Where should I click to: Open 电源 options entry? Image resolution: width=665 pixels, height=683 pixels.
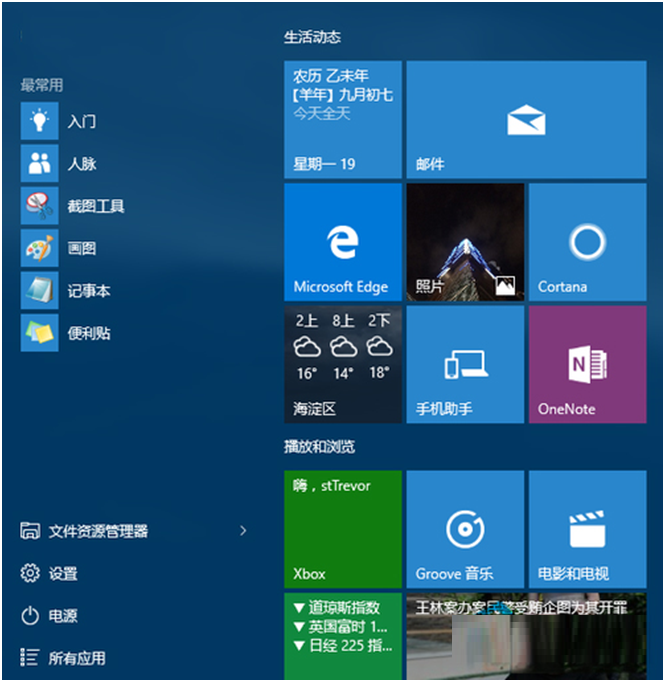[x=63, y=616]
